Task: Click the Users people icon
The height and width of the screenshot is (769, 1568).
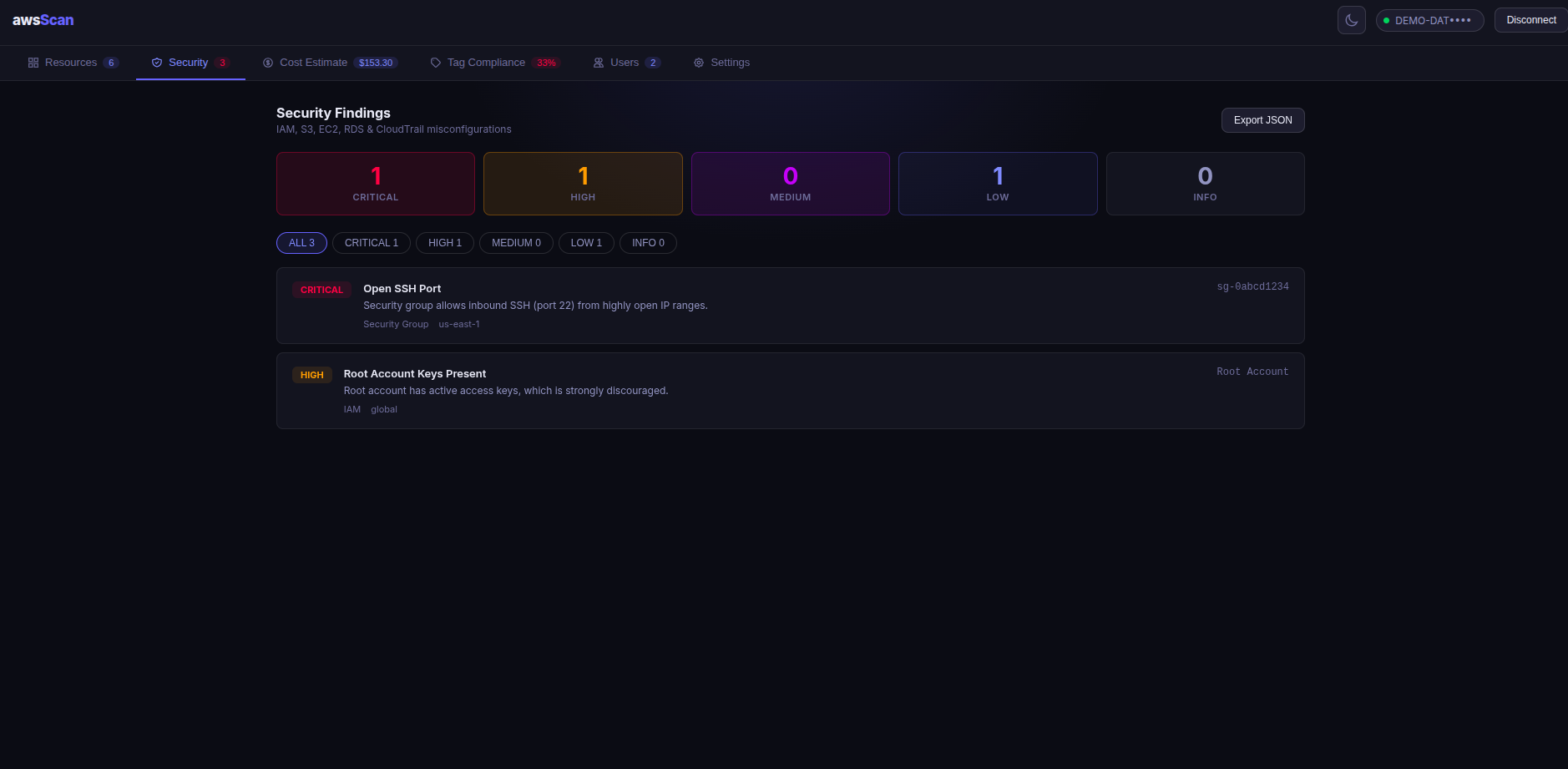Action: (x=599, y=63)
